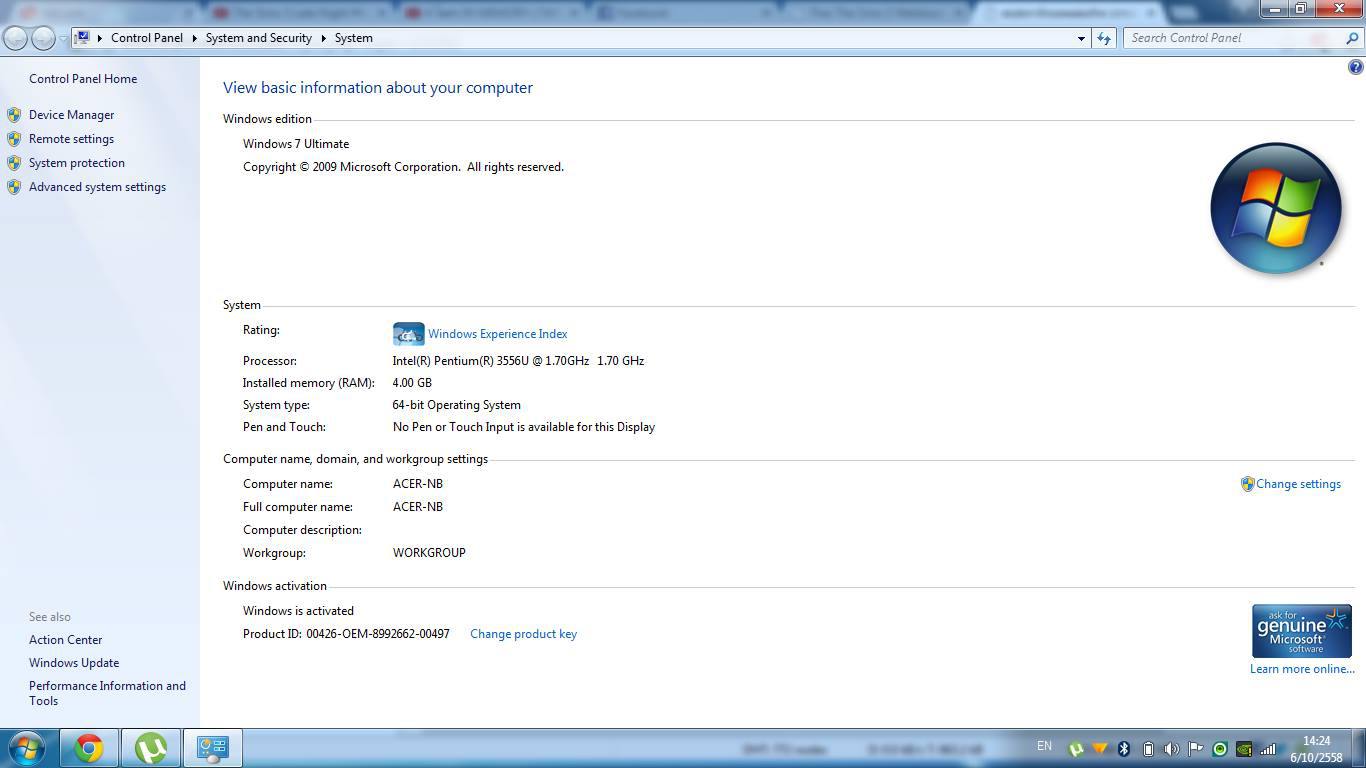
Task: Click the System breadcrumb in address bar
Action: coord(354,38)
